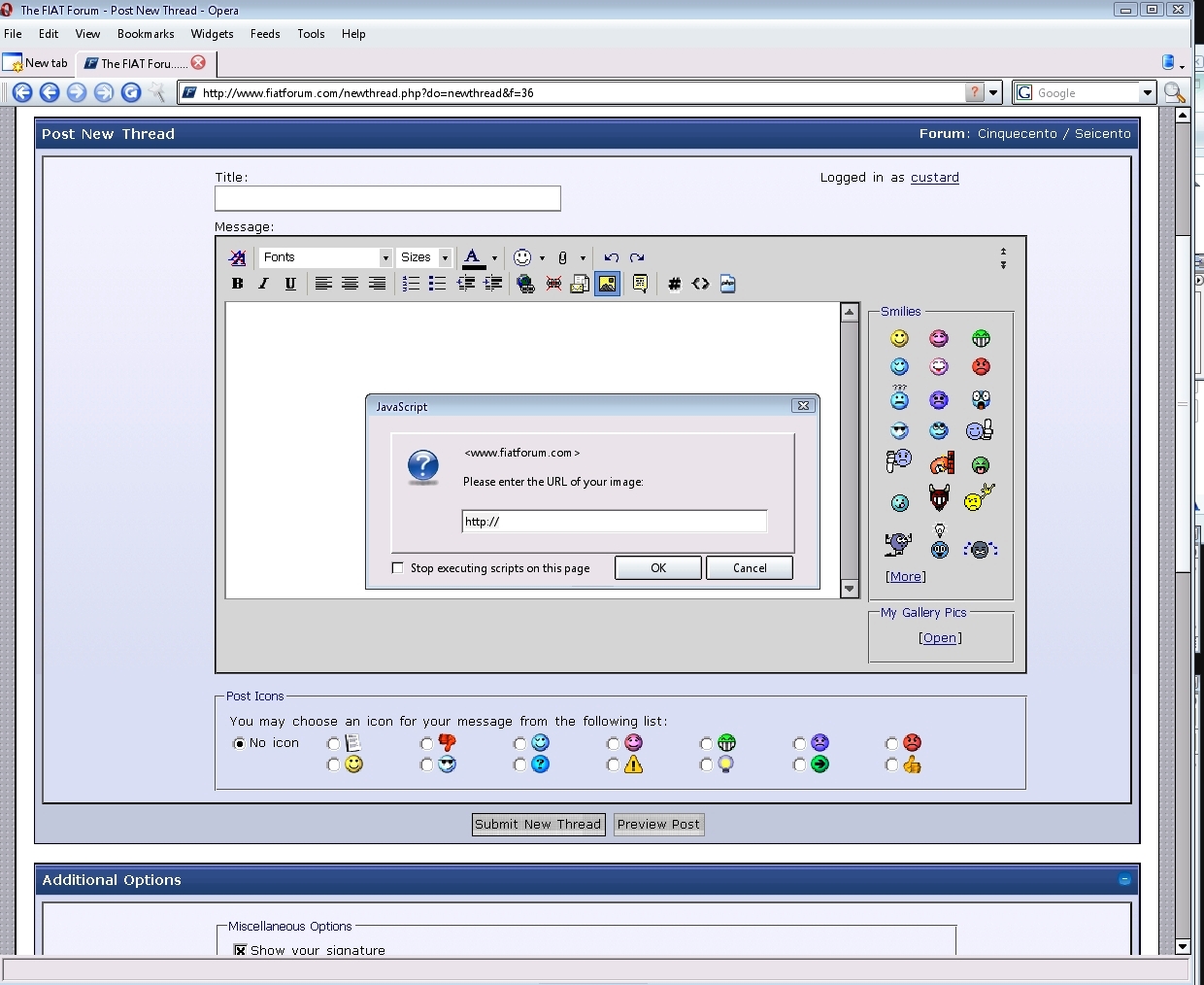Expand the address bar history dropdown

tap(993, 92)
